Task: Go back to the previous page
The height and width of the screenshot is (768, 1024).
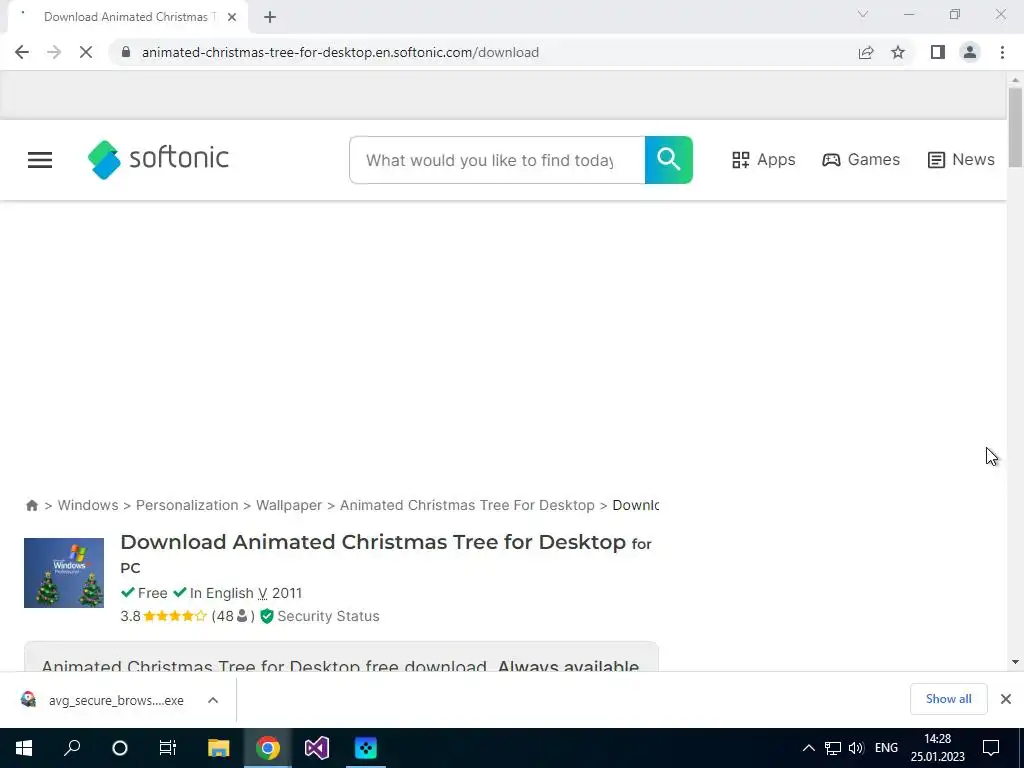Action: [x=22, y=52]
